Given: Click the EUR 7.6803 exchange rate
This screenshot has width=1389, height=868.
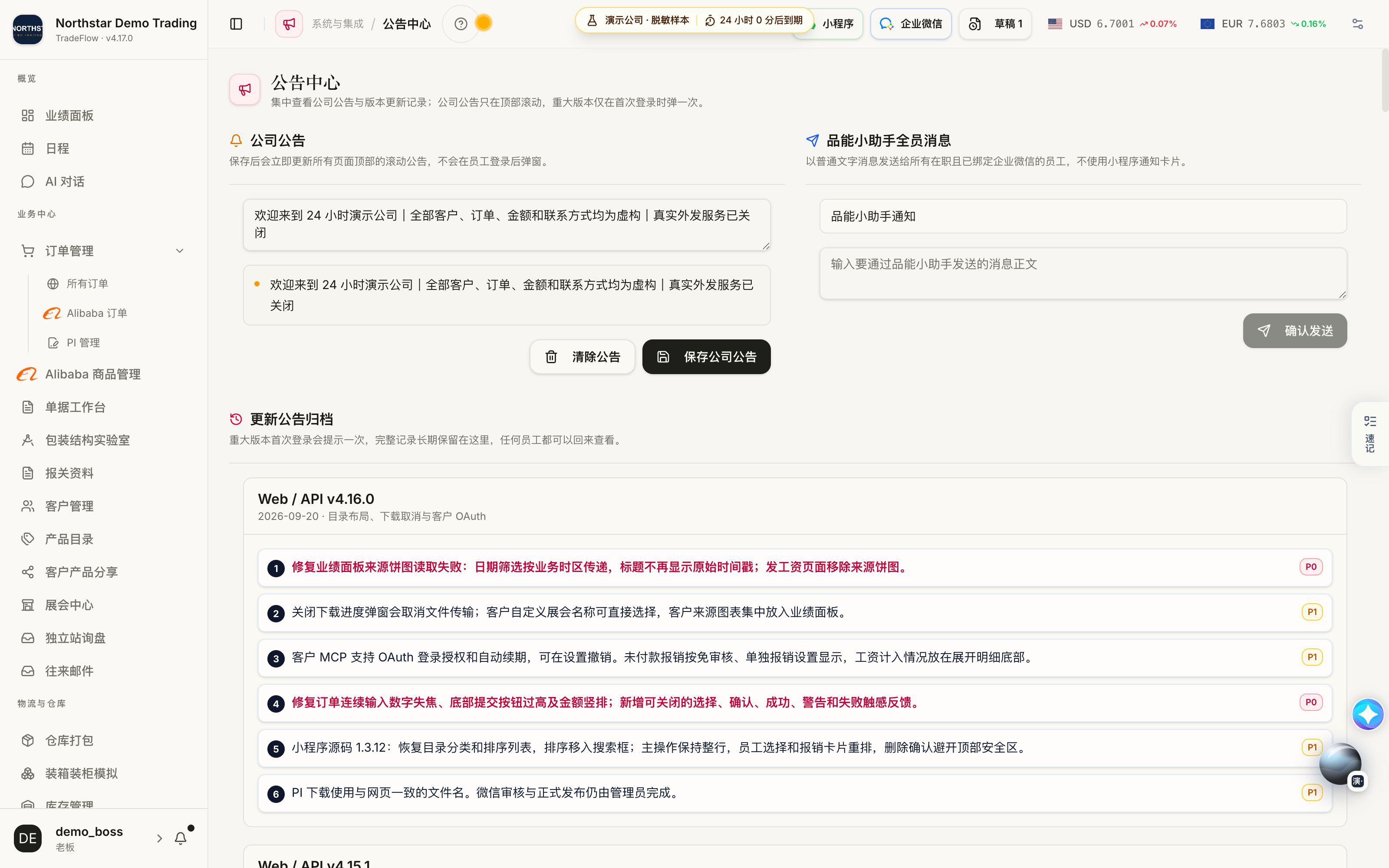Looking at the screenshot, I should click(x=1263, y=23).
